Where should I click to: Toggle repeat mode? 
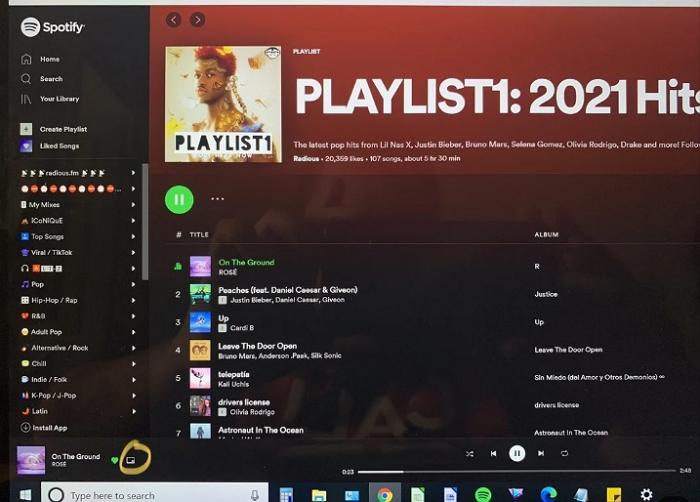(x=564, y=453)
